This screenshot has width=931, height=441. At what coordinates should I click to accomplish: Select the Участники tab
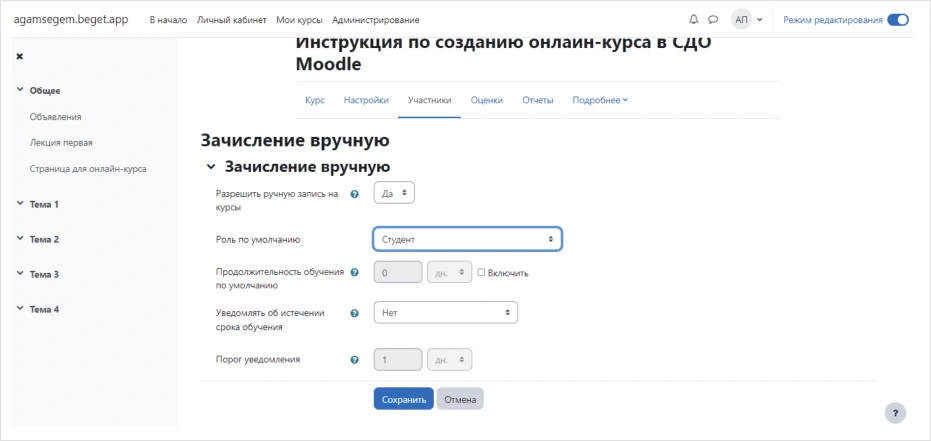(x=430, y=100)
